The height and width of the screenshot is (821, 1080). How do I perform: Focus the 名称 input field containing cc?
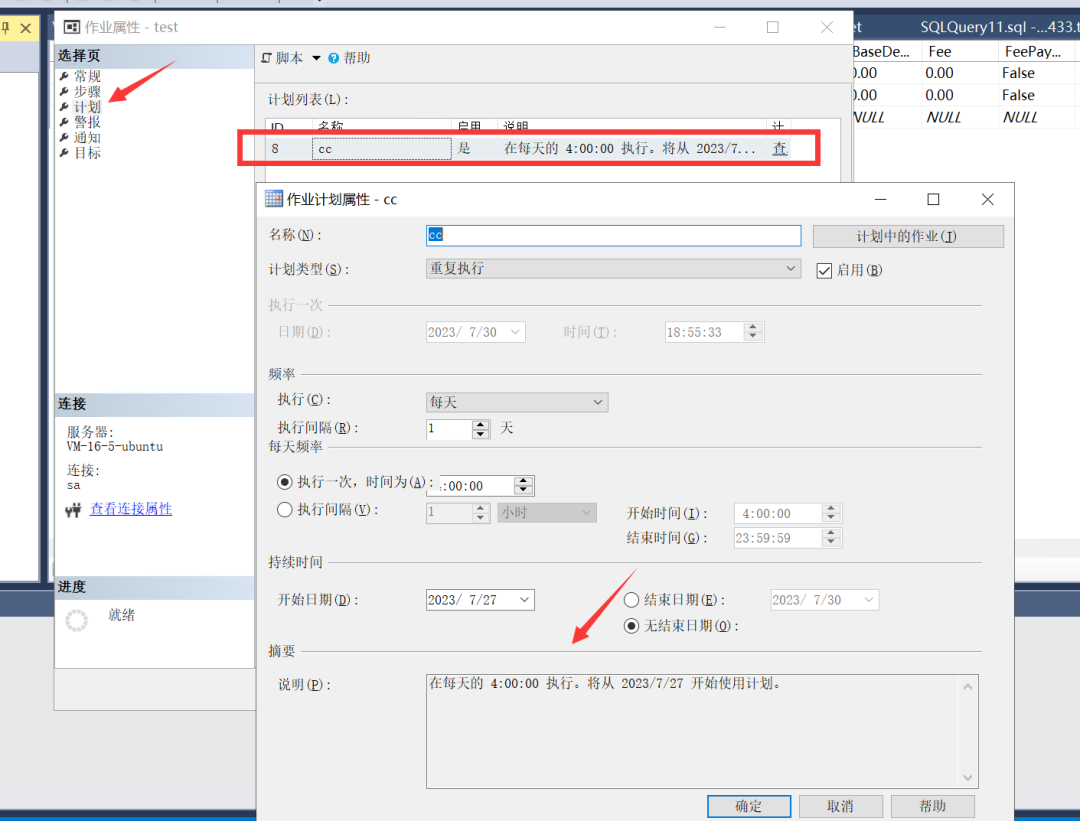coord(613,236)
